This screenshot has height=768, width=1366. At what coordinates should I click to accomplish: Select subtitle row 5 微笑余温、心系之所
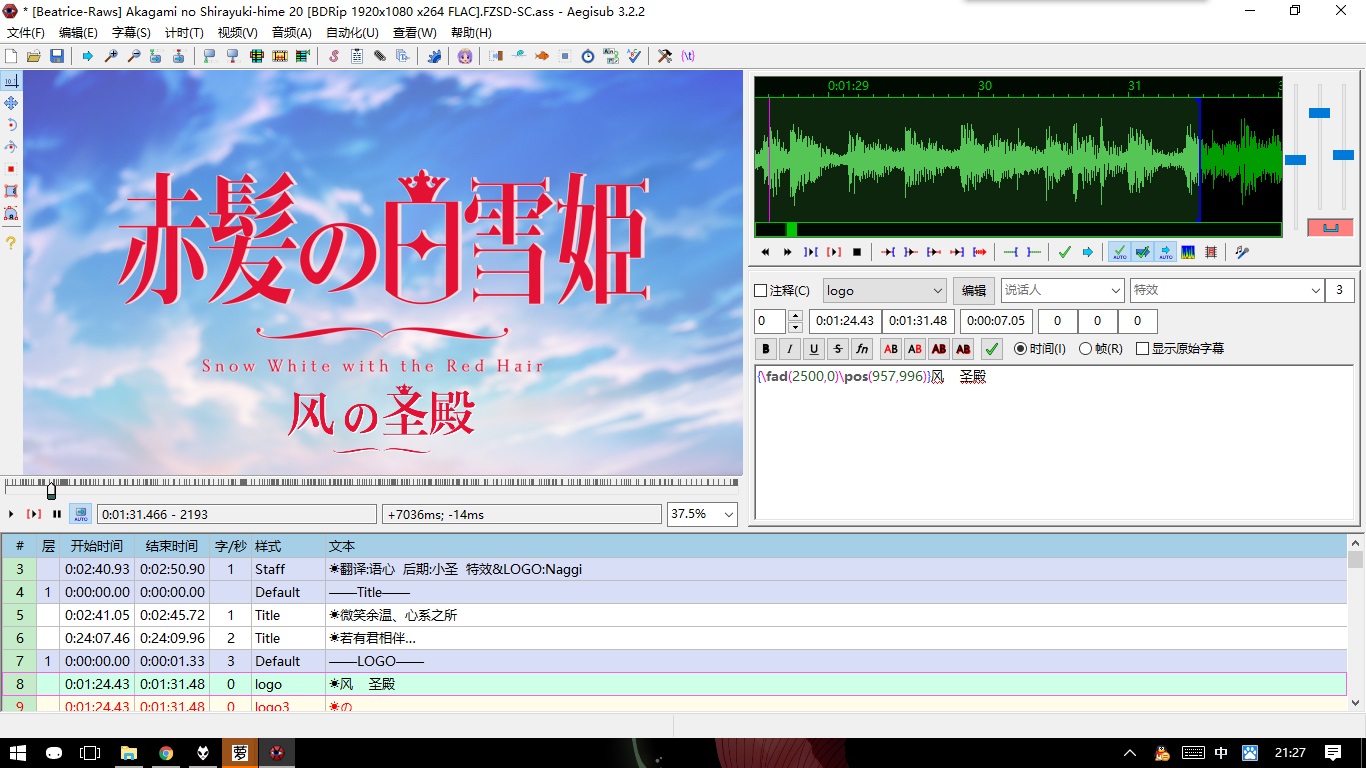674,615
